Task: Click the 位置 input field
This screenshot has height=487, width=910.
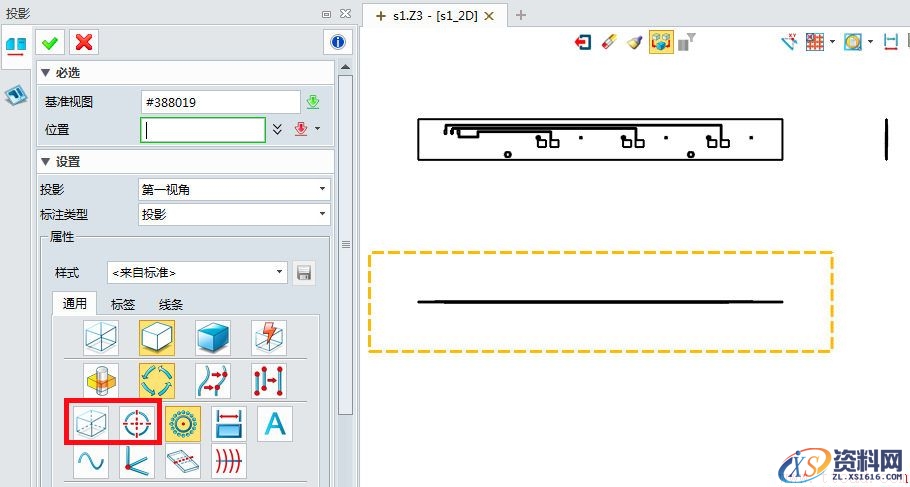Action: point(203,129)
